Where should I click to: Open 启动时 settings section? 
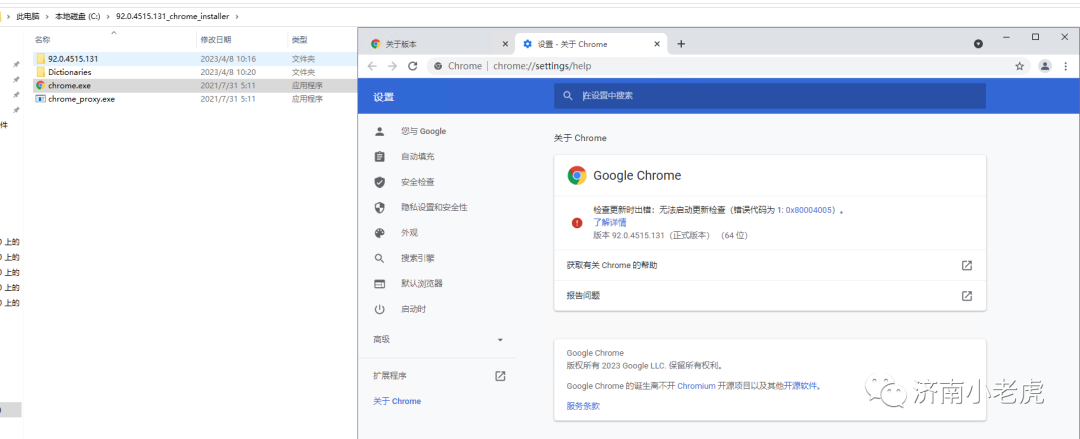(414, 309)
